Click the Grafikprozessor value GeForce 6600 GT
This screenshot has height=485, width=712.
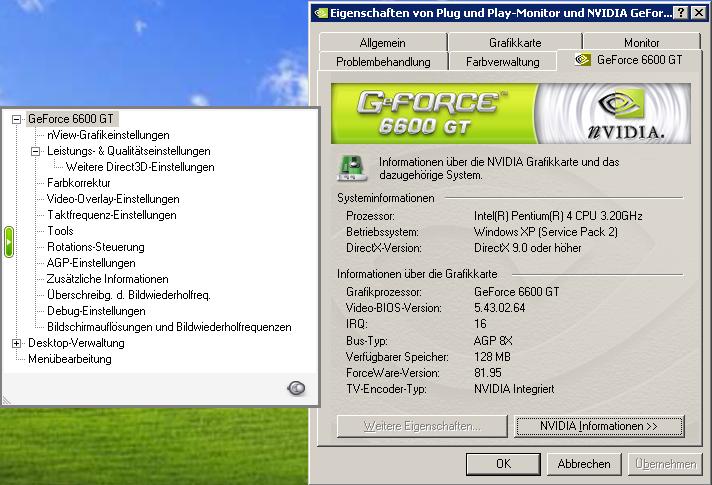tap(517, 292)
